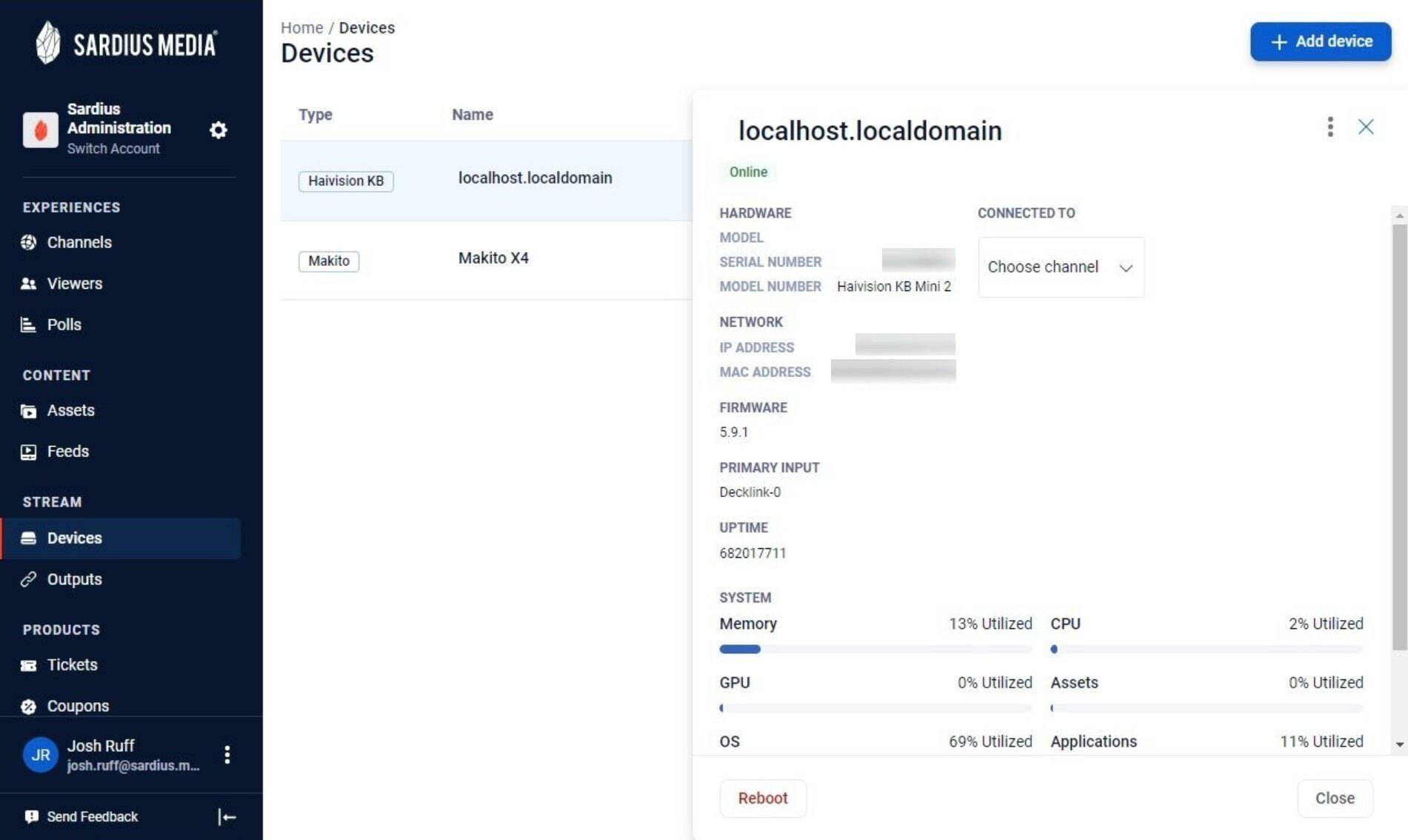Click the detail panel vertical scrollbar
Image resolution: width=1408 pixels, height=840 pixels.
click(1399, 438)
